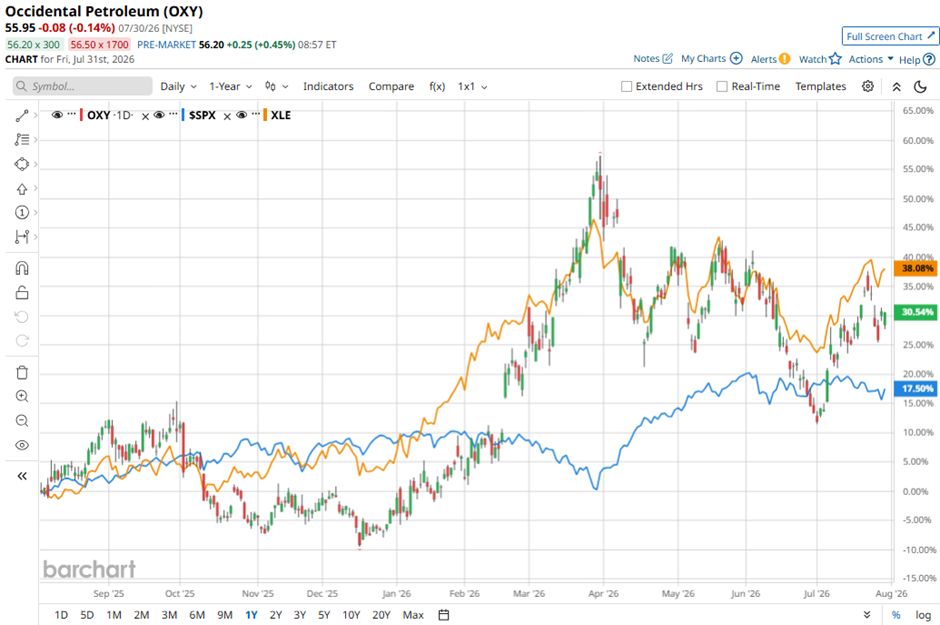Select the arrow marker tool
This screenshot has height=625, width=940.
[x=22, y=189]
